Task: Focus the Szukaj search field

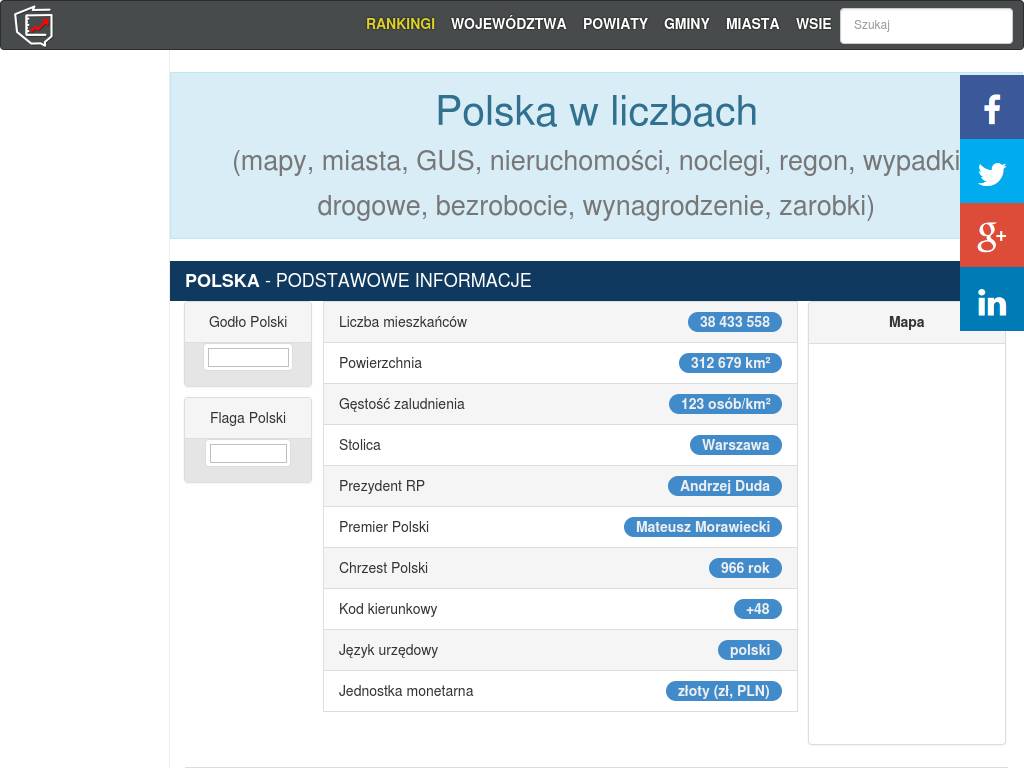Action: click(926, 26)
